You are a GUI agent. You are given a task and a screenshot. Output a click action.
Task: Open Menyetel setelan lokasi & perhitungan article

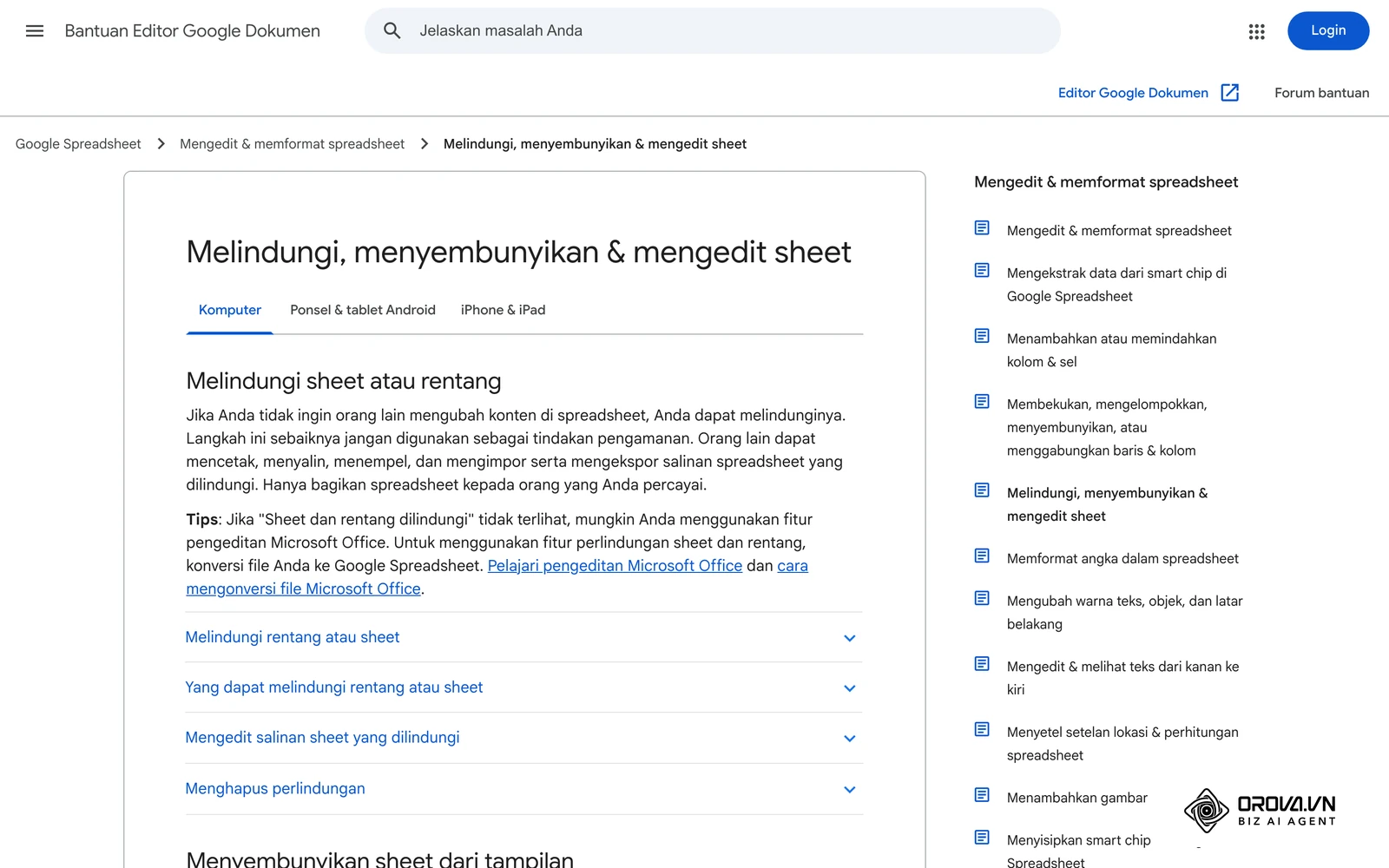(x=1122, y=744)
